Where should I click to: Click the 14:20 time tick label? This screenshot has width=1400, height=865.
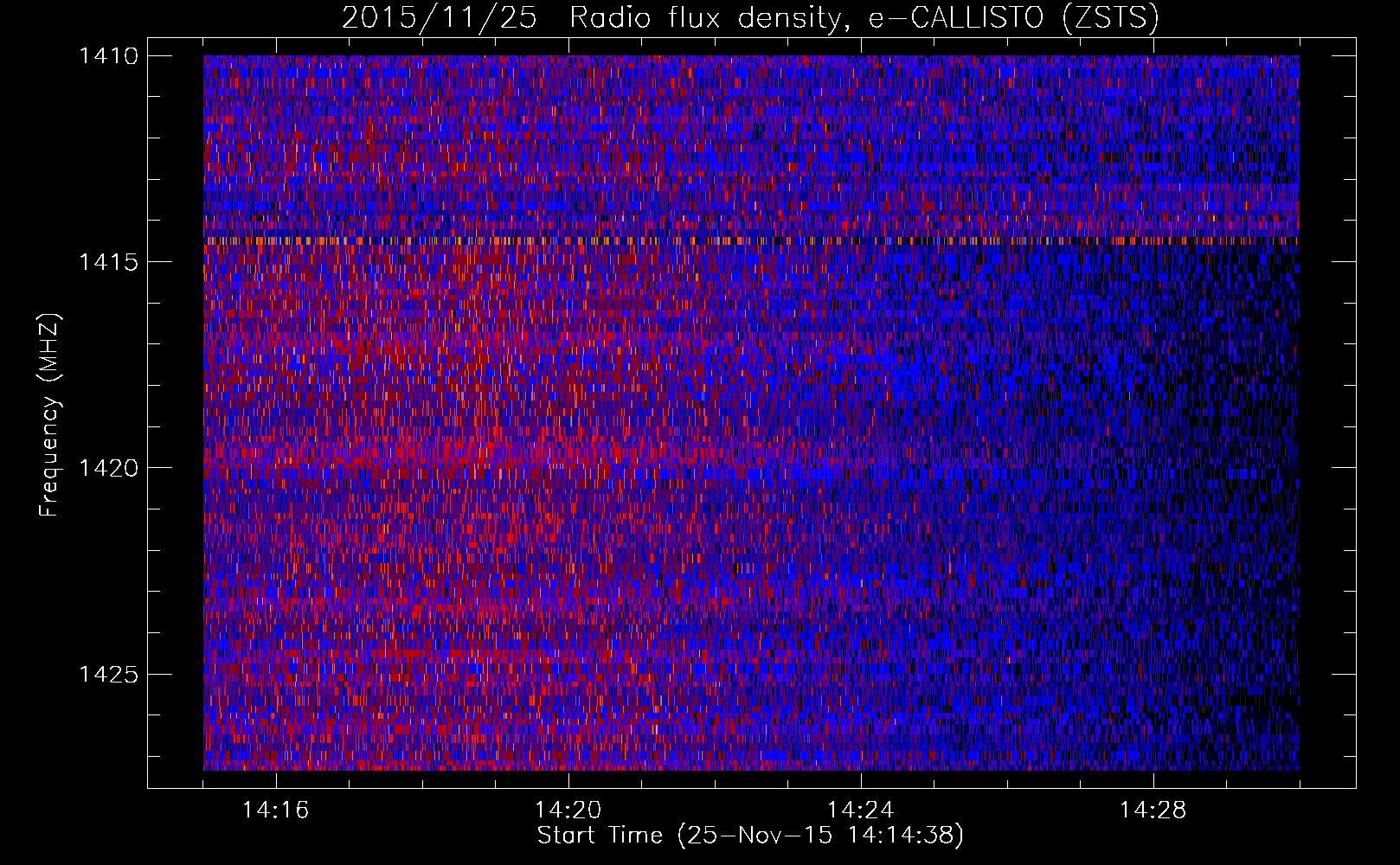568,811
